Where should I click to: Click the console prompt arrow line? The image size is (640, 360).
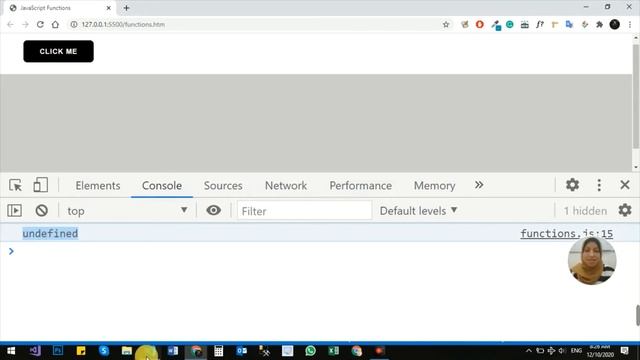coord(11,251)
